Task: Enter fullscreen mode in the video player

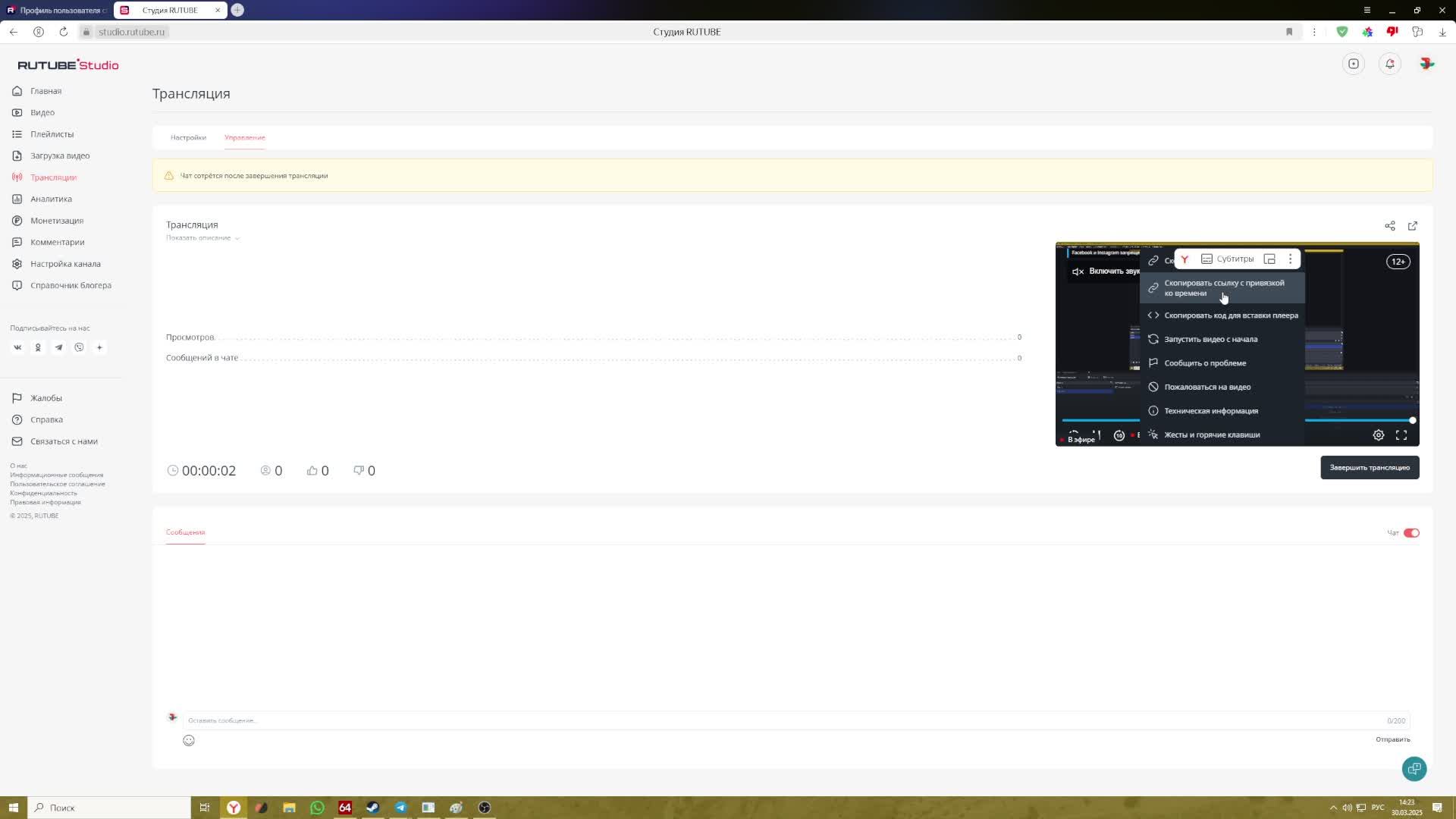Action: click(x=1401, y=435)
